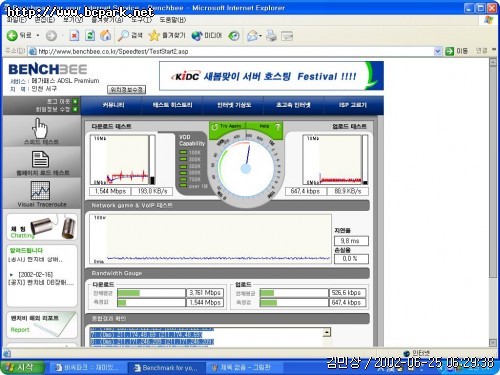Click the BENCHBEE logo
The image size is (500, 375).
click(48, 69)
